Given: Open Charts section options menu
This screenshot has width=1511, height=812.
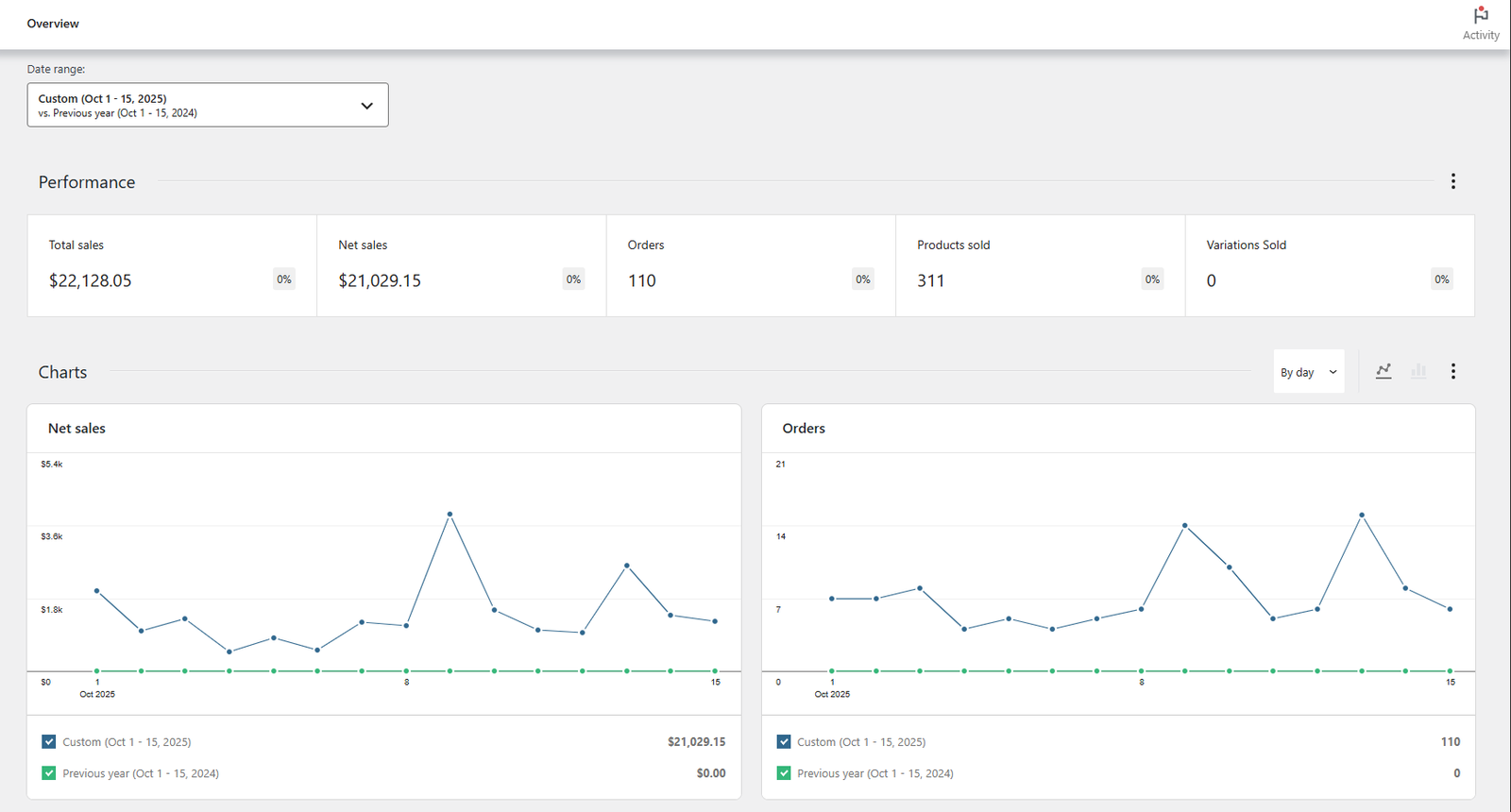Looking at the screenshot, I should tap(1452, 371).
